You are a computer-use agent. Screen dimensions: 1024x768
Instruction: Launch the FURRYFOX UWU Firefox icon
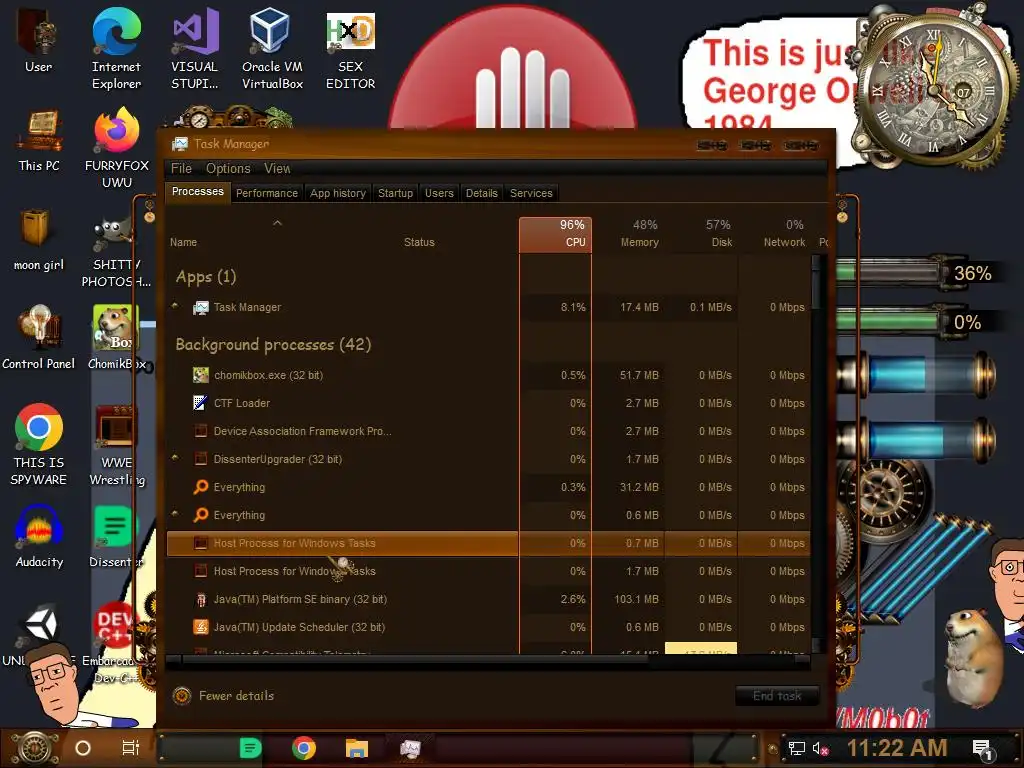[x=117, y=149]
